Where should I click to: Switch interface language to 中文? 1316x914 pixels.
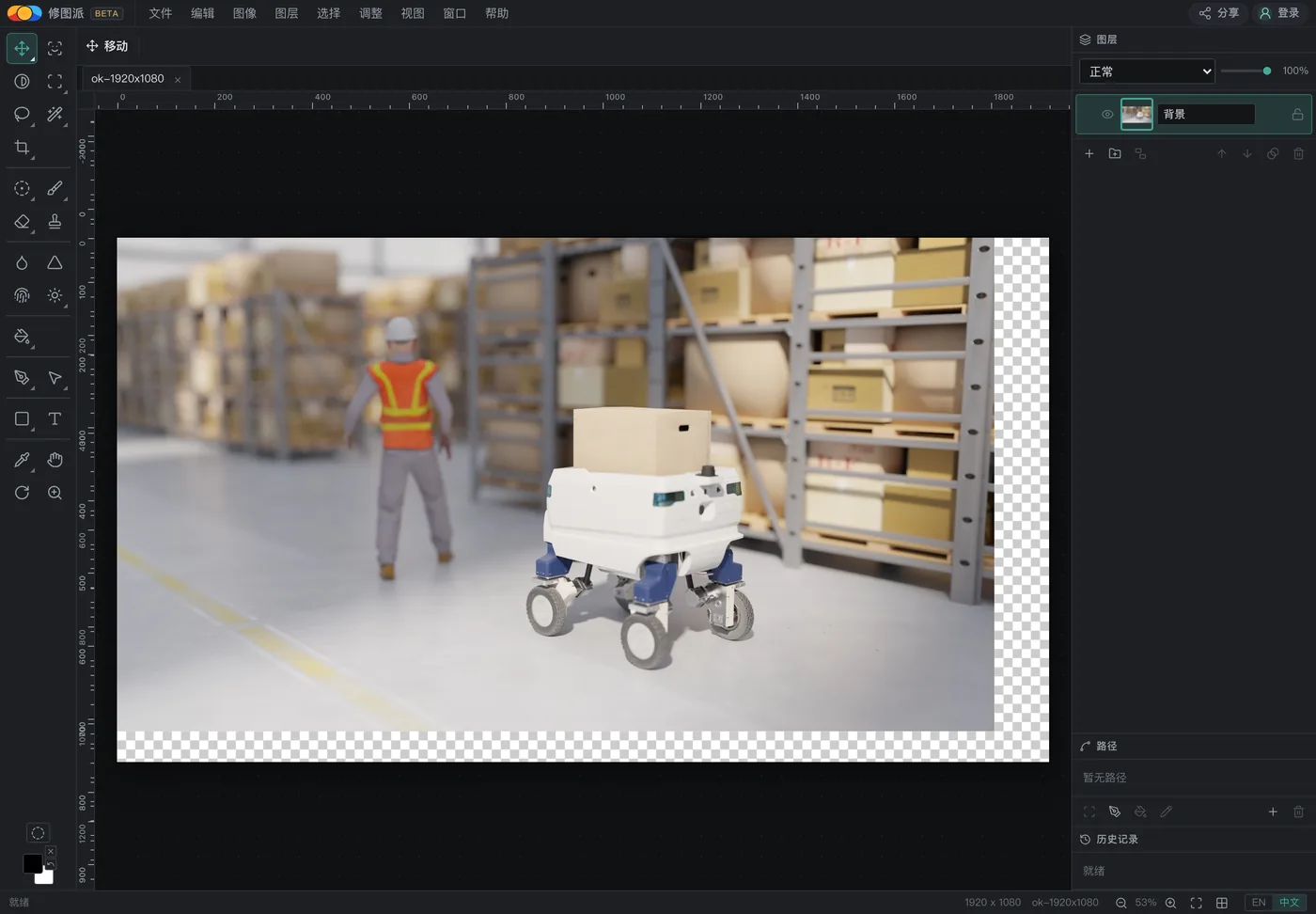1289,903
